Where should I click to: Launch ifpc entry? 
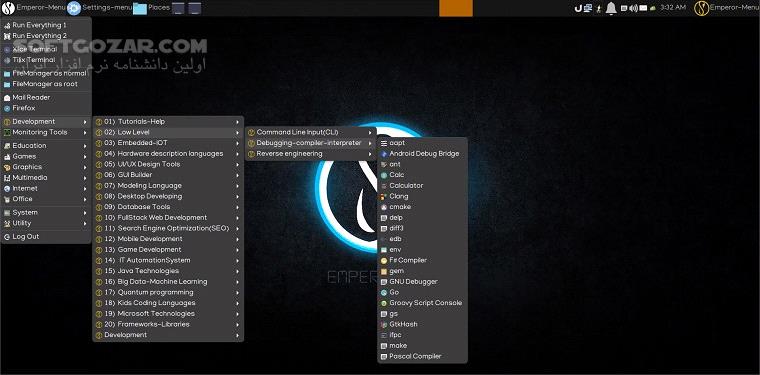[422, 335]
